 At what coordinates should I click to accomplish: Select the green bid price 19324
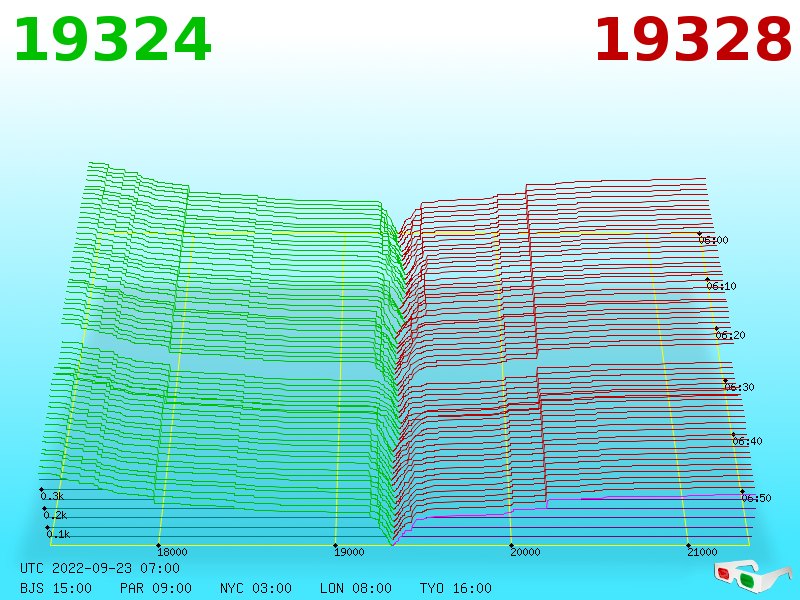click(x=112, y=40)
